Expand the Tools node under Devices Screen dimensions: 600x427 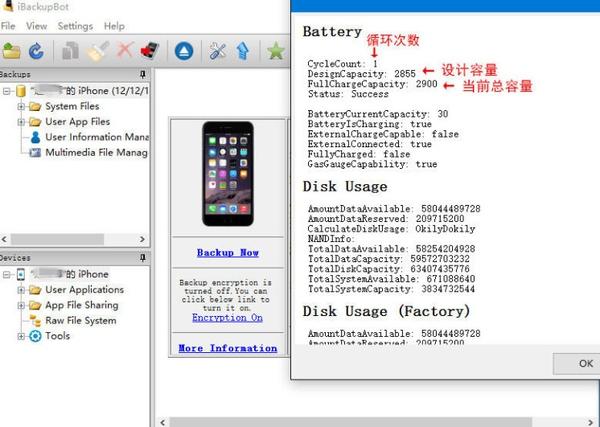21,336
